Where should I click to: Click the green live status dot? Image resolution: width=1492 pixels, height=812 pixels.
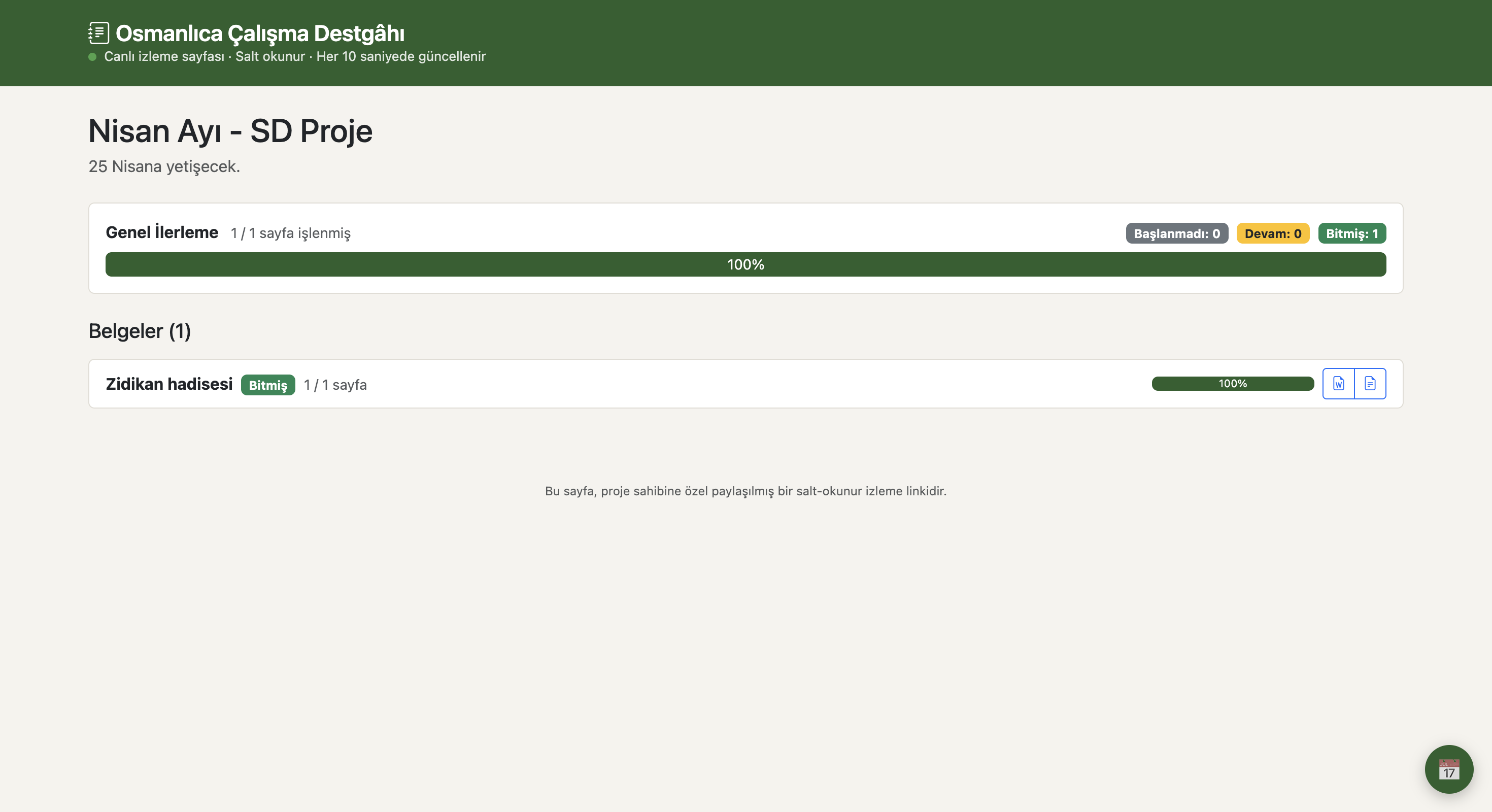(x=92, y=57)
